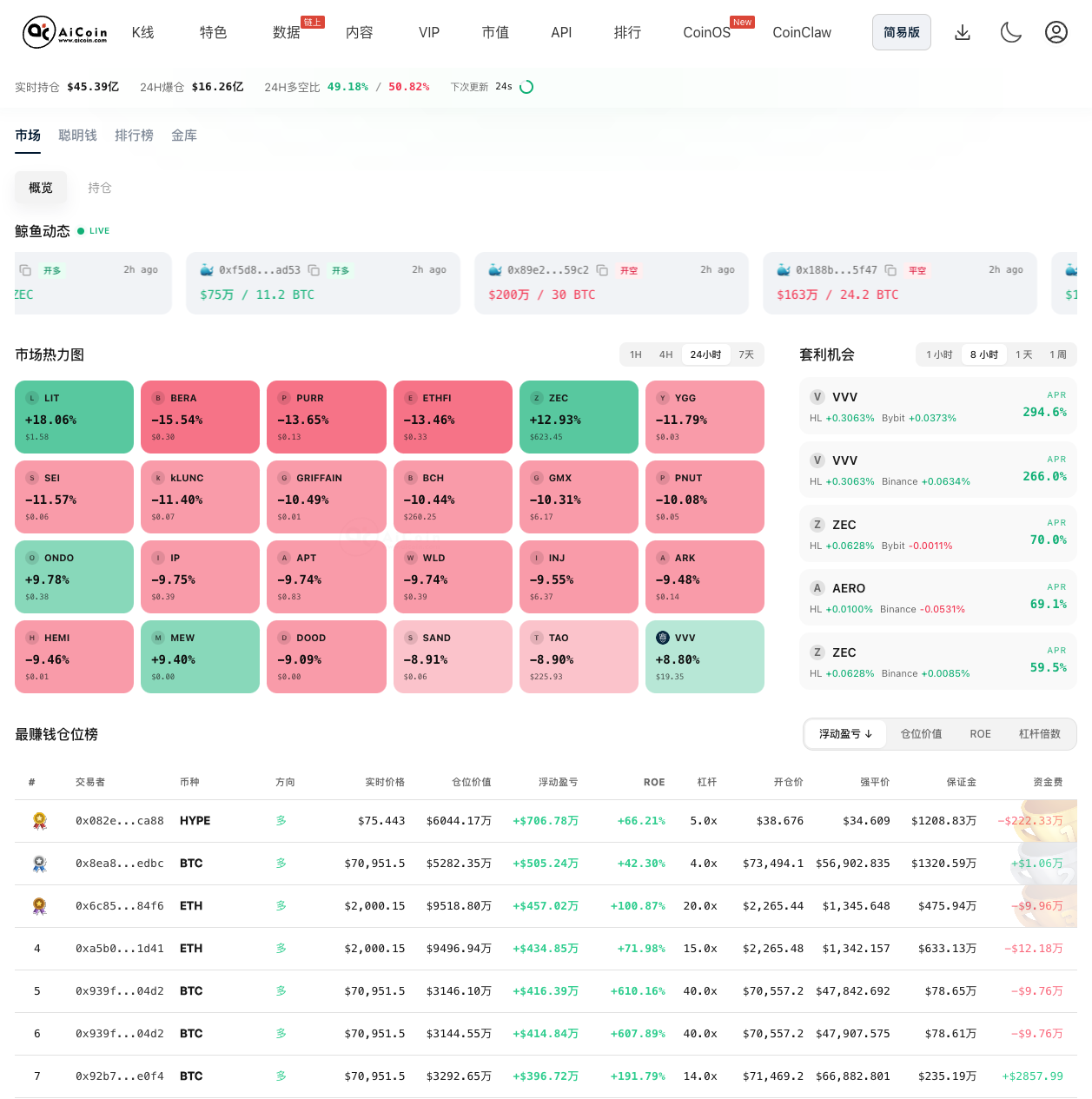This screenshot has height=1099, width=1092.
Task: Copy address 0x188b...5f47 via copy icon
Action: click(890, 270)
